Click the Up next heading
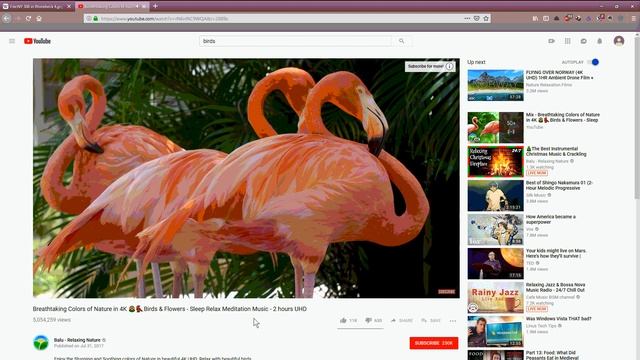Image resolution: width=640 pixels, height=360 pixels. click(476, 62)
